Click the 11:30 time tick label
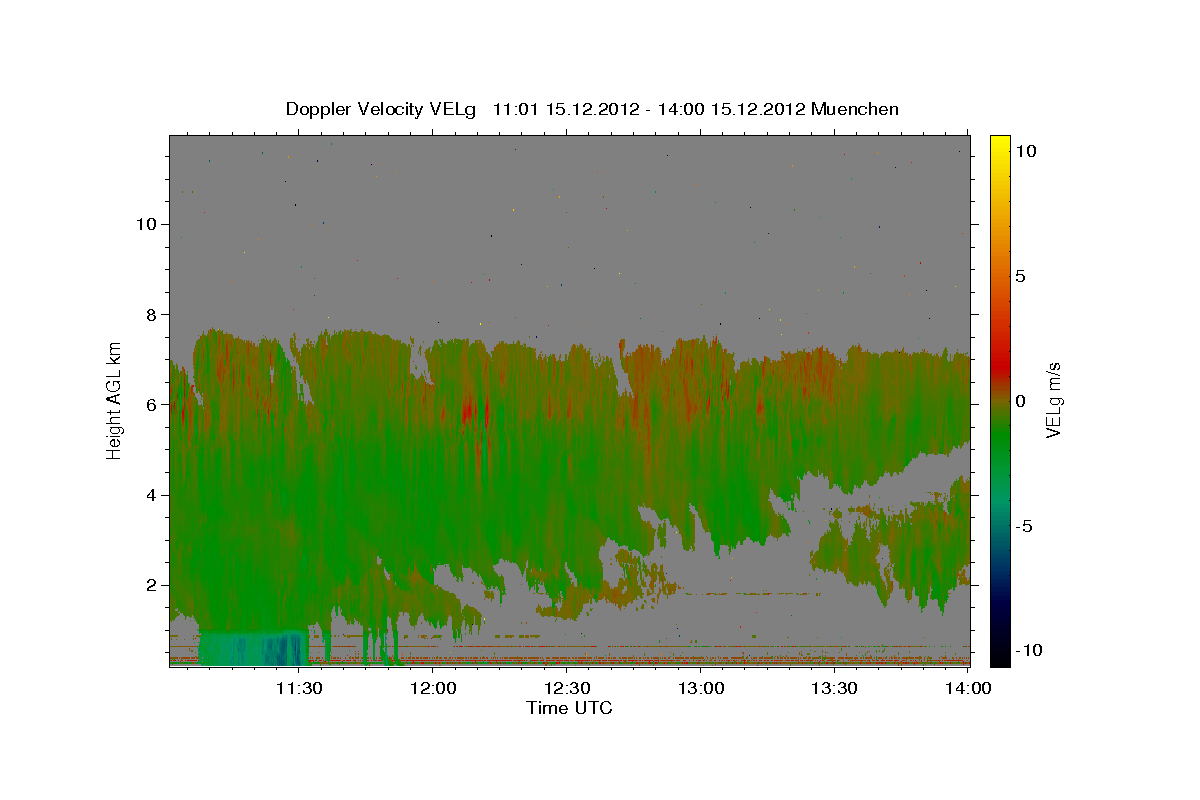This screenshot has width=1200, height=800. [x=299, y=689]
